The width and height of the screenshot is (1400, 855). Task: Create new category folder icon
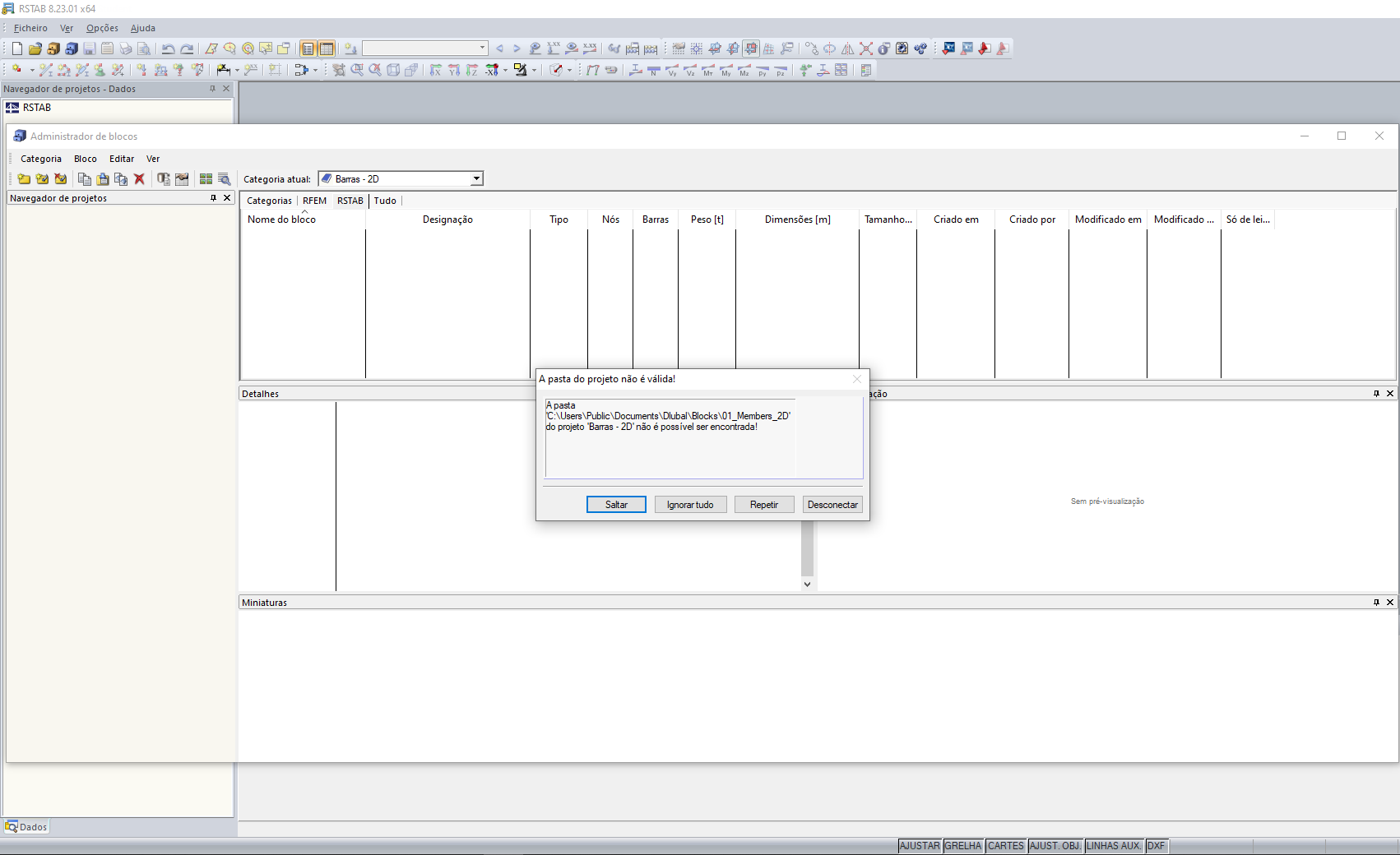tap(24, 178)
